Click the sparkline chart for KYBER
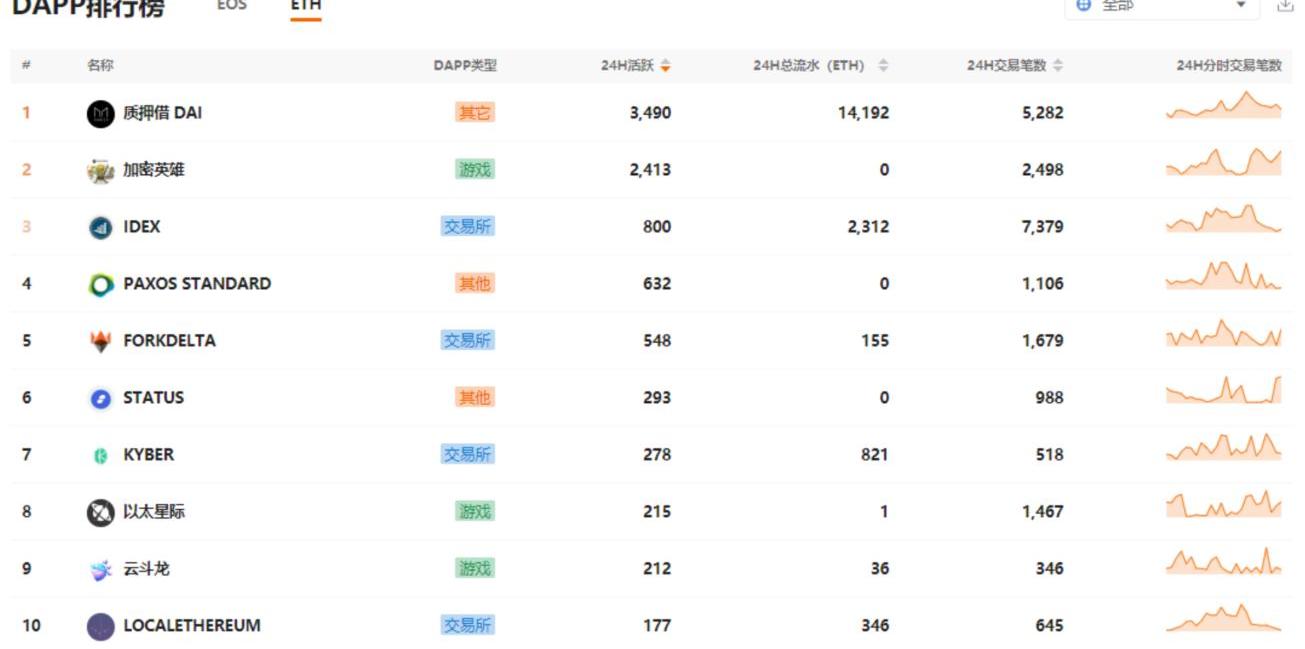The height and width of the screenshot is (649, 1305). pyautogui.click(x=1223, y=447)
